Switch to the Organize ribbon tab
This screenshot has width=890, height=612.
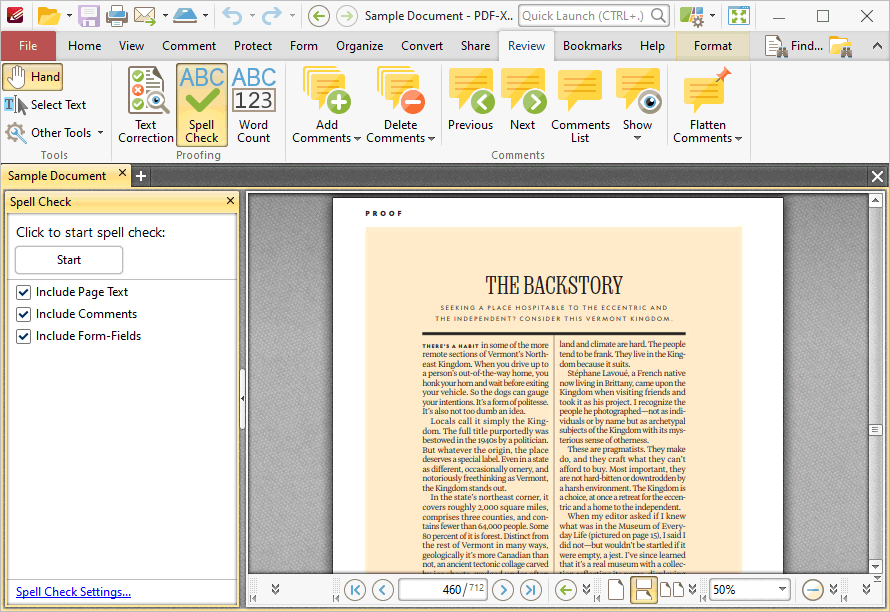359,46
